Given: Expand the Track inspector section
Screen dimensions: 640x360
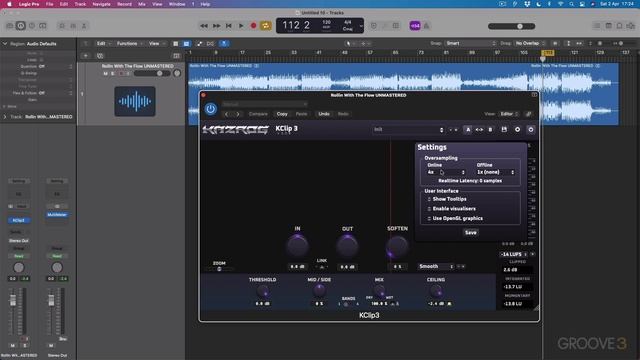Looking at the screenshot, I should pyautogui.click(x=5, y=117).
